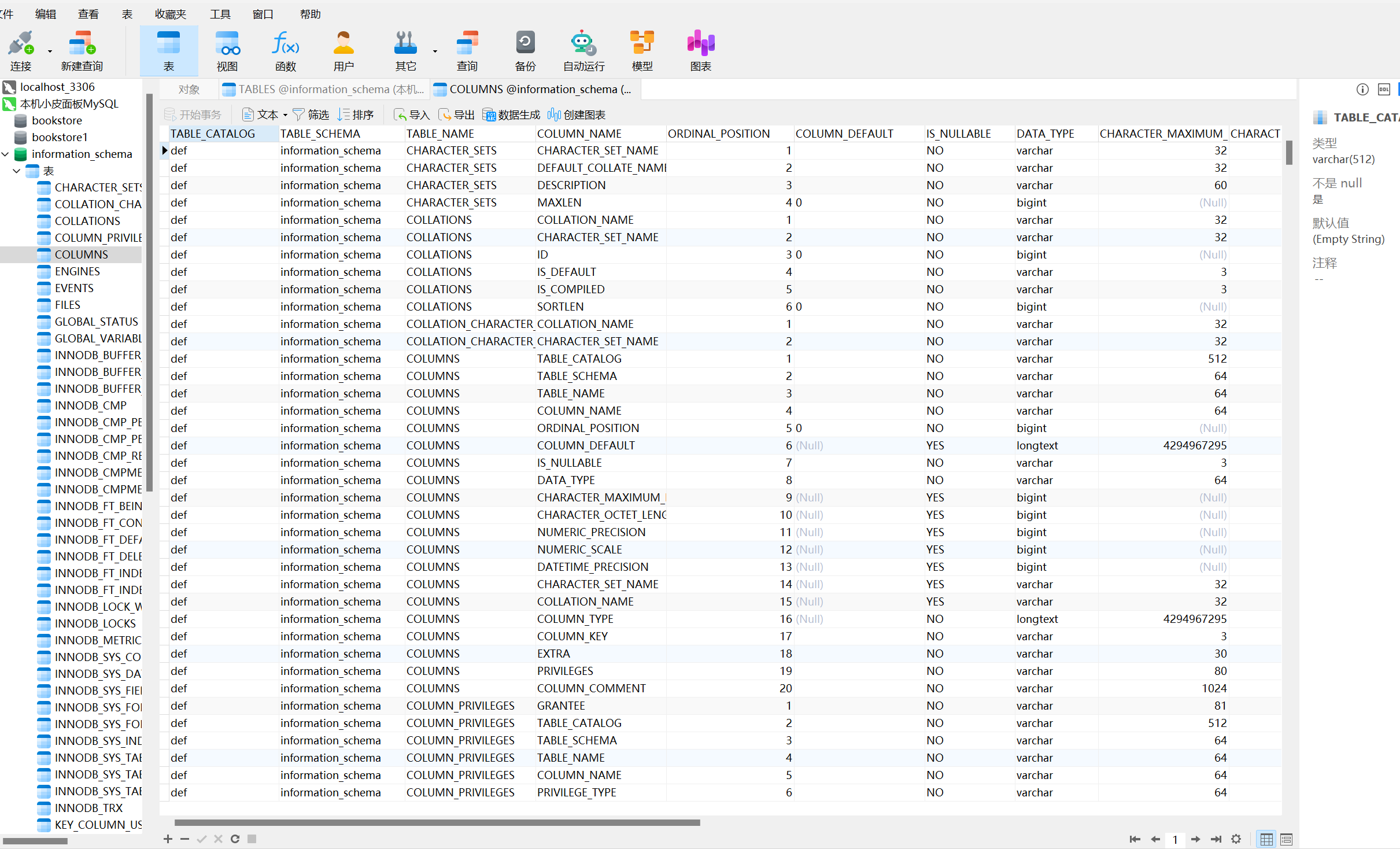
Task: Select the bookstore database
Action: (57, 121)
